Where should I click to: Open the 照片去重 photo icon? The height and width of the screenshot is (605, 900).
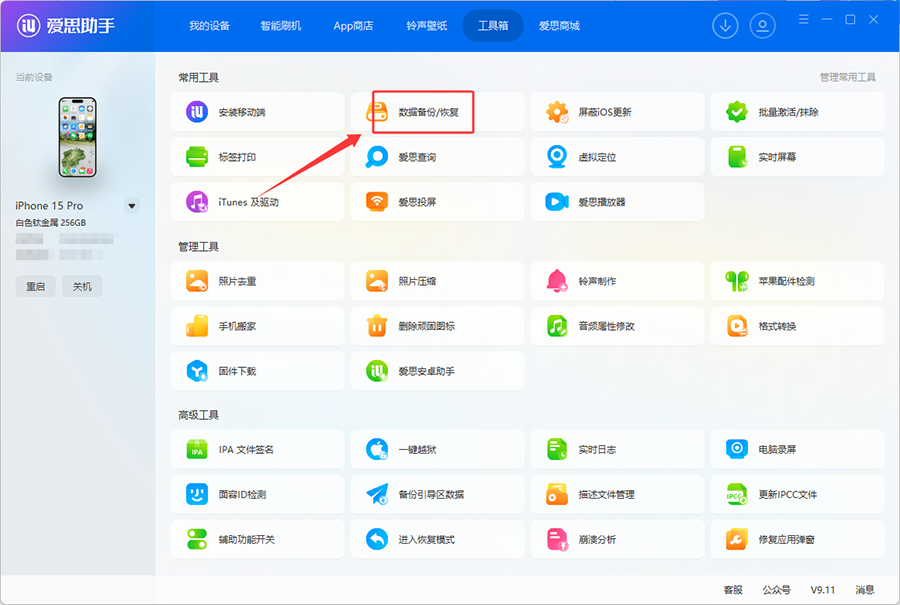(197, 281)
